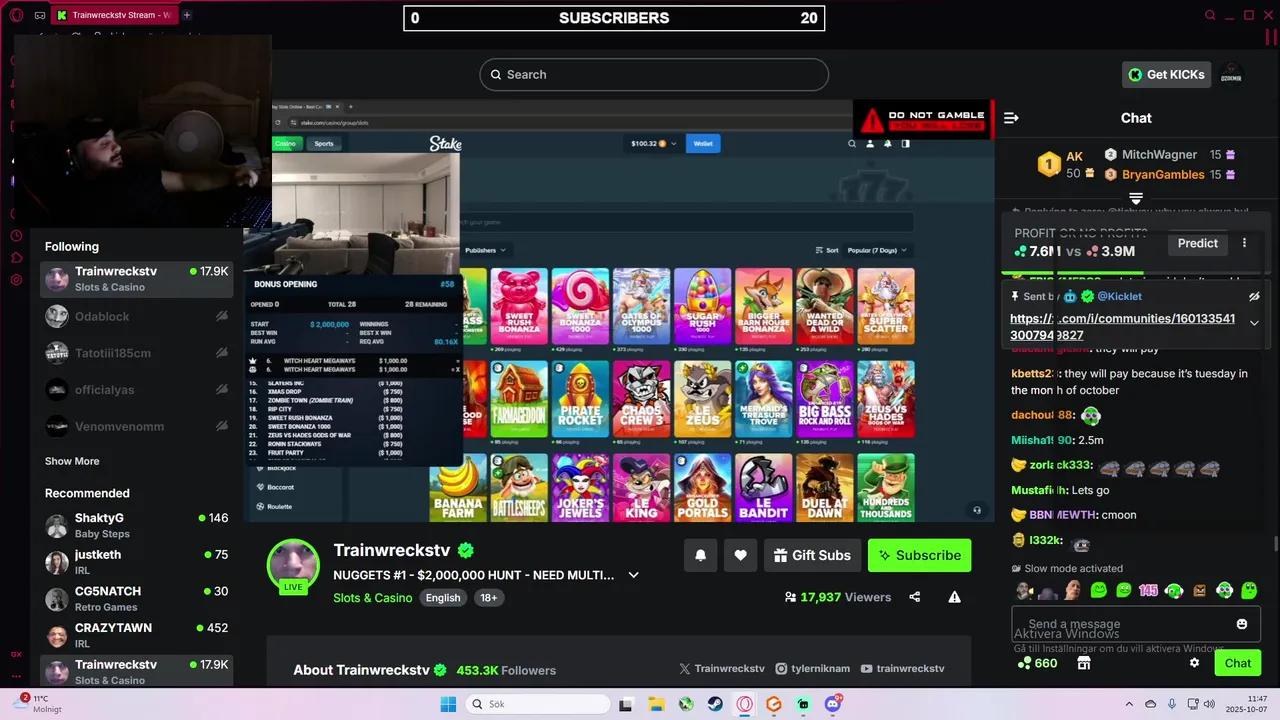Viewport: 1280px width, 720px height.
Task: Click the Subscribe button
Action: pyautogui.click(x=919, y=555)
